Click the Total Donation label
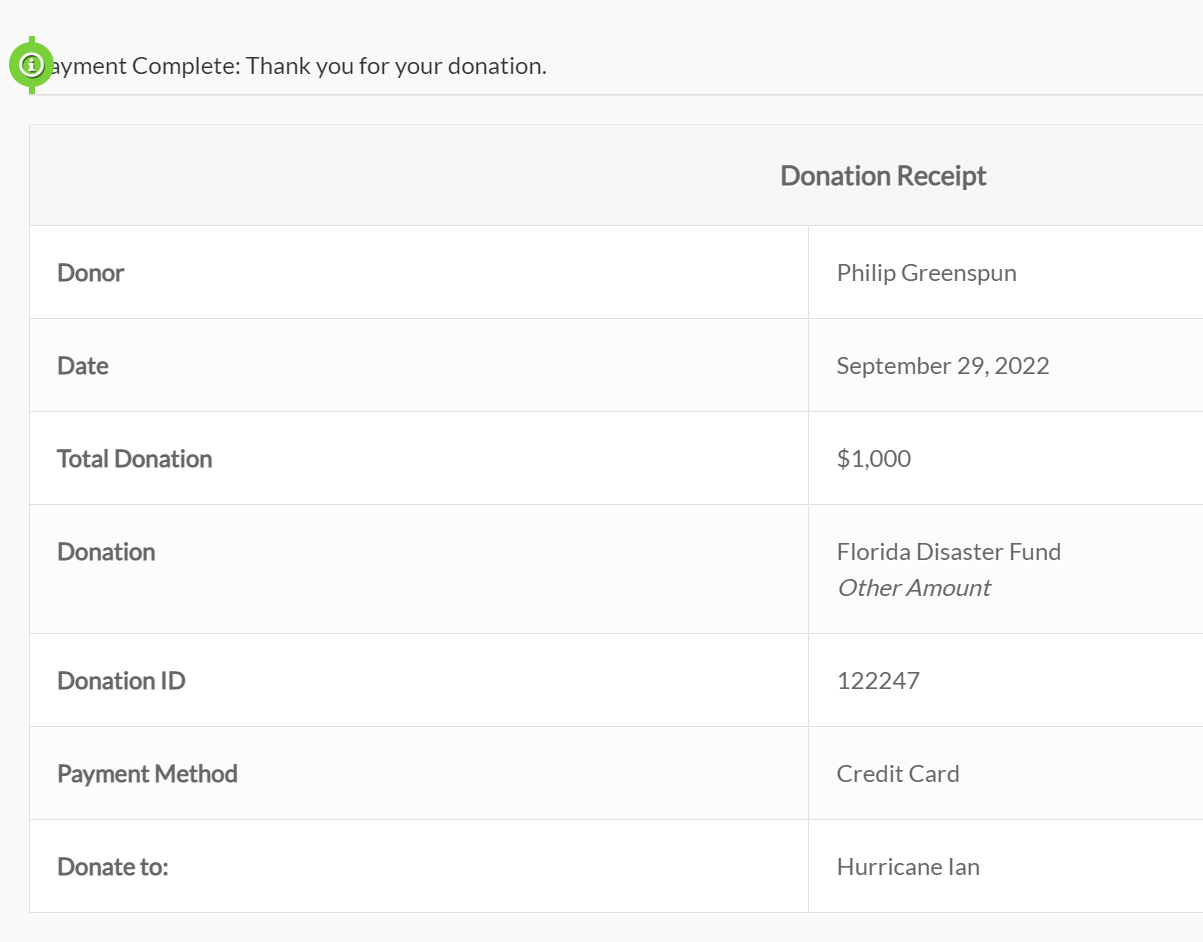Image resolution: width=1203 pixels, height=942 pixels. (135, 459)
